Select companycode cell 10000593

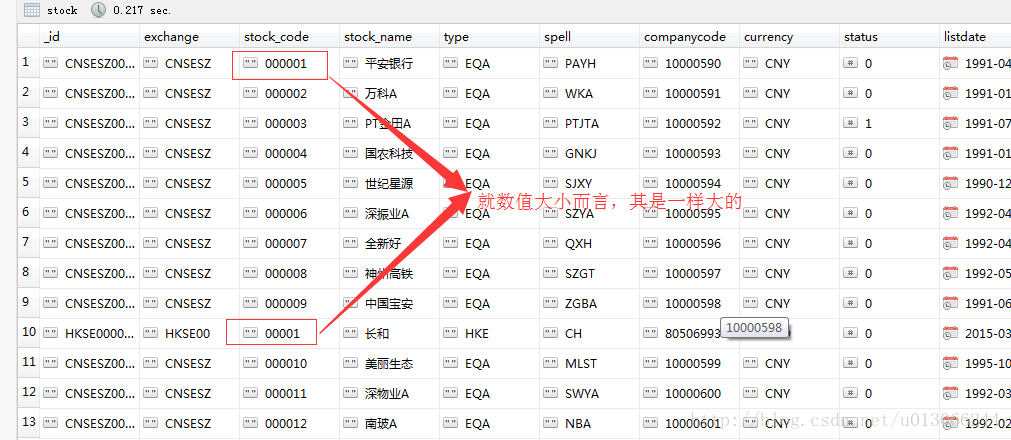[x=689, y=154]
